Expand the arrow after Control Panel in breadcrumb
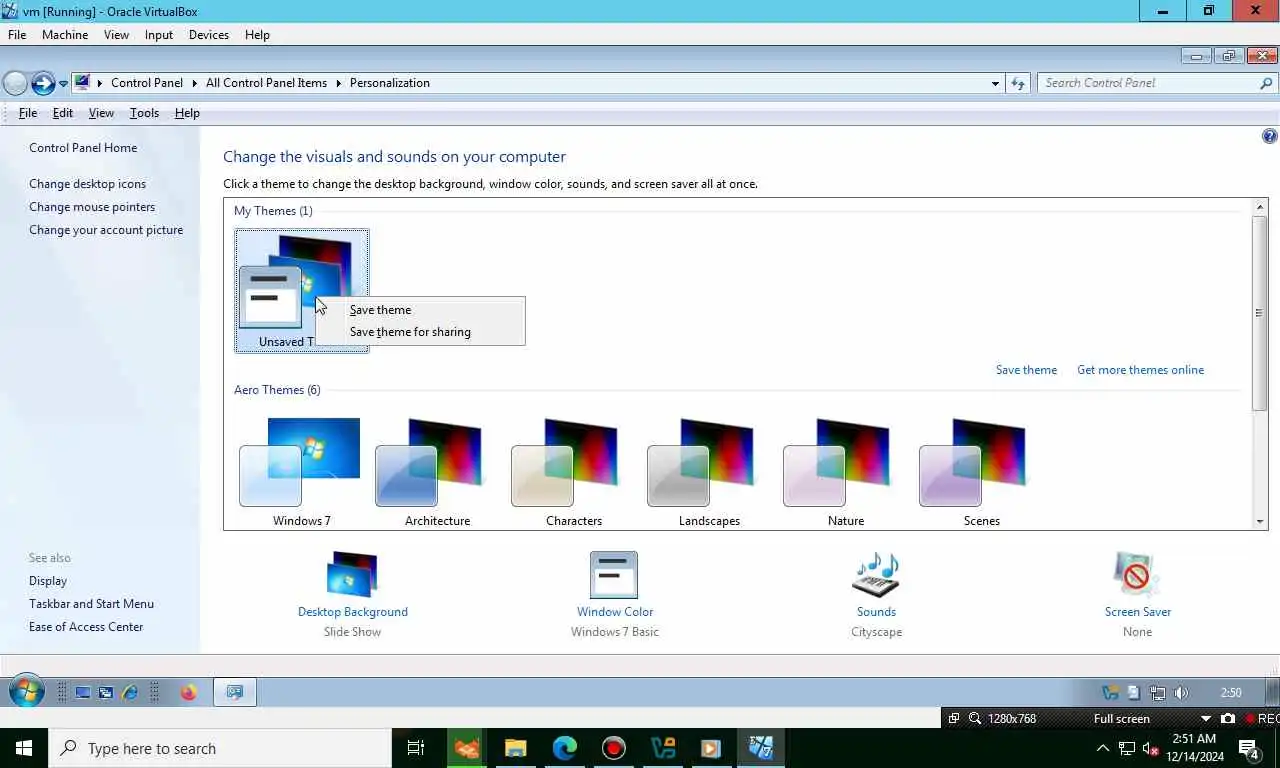 [195, 83]
